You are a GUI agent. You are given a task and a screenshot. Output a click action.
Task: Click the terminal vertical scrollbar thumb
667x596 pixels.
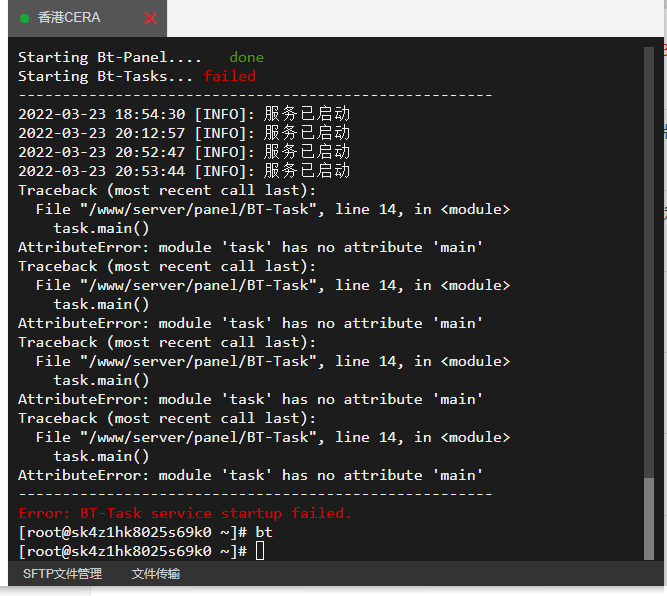point(649,519)
